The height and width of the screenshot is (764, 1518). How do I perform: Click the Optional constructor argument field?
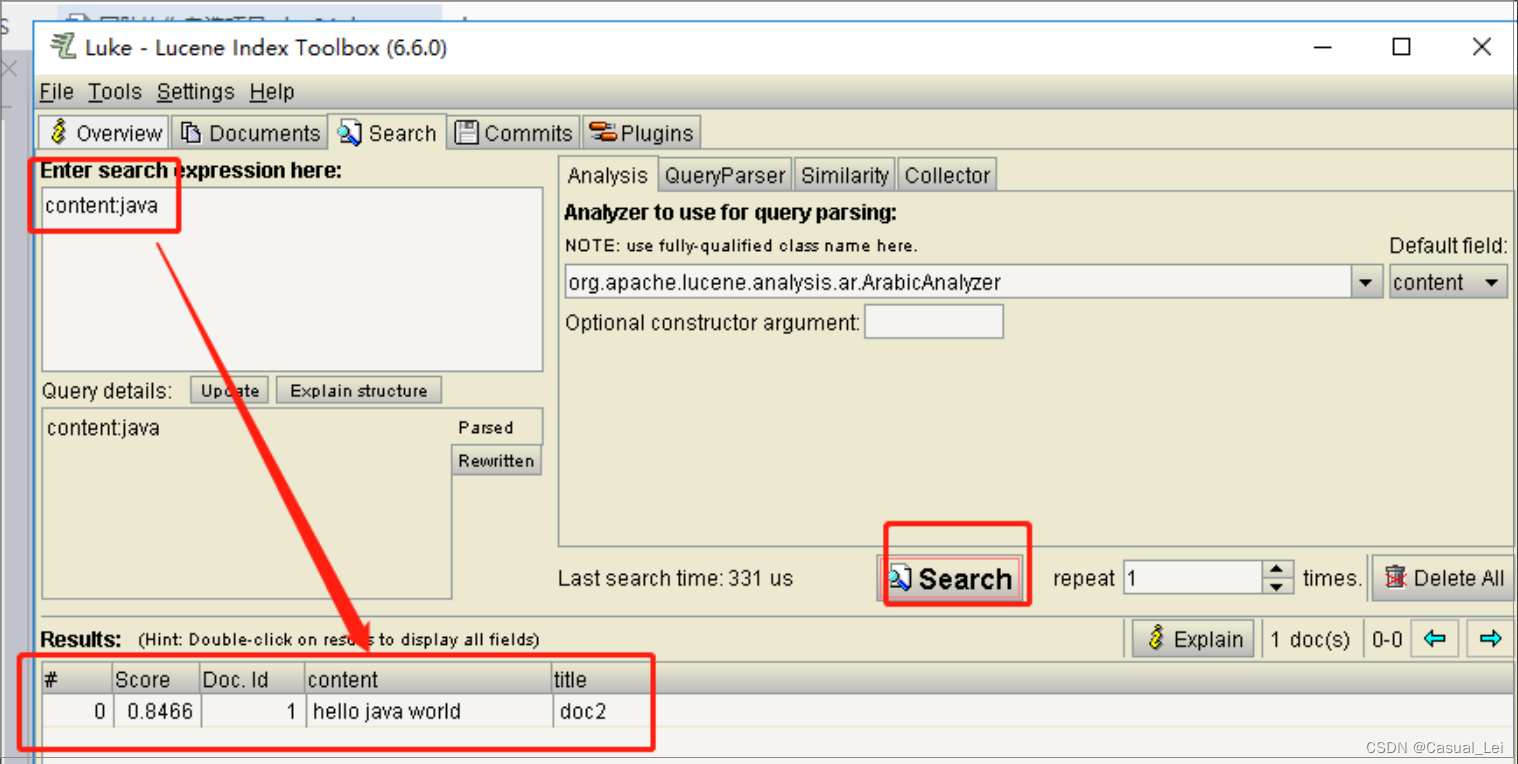pyautogui.click(x=933, y=321)
